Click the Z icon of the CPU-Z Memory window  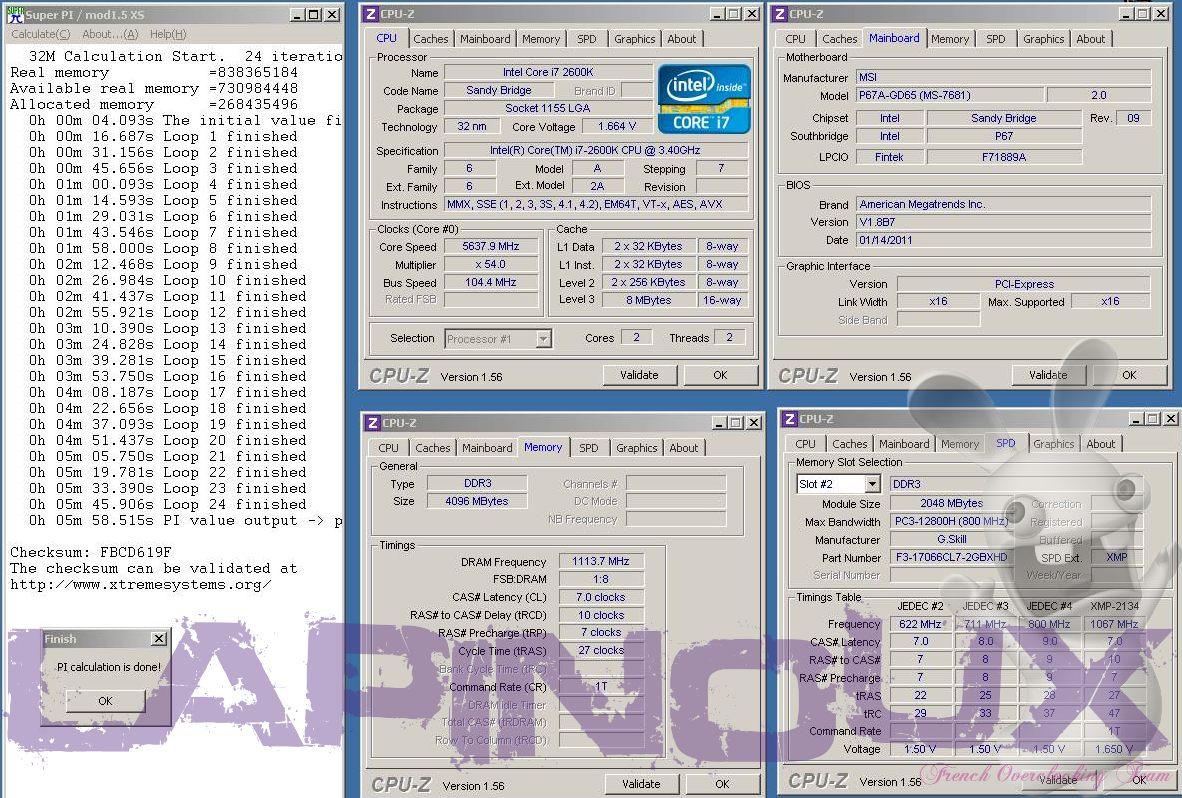(372, 423)
